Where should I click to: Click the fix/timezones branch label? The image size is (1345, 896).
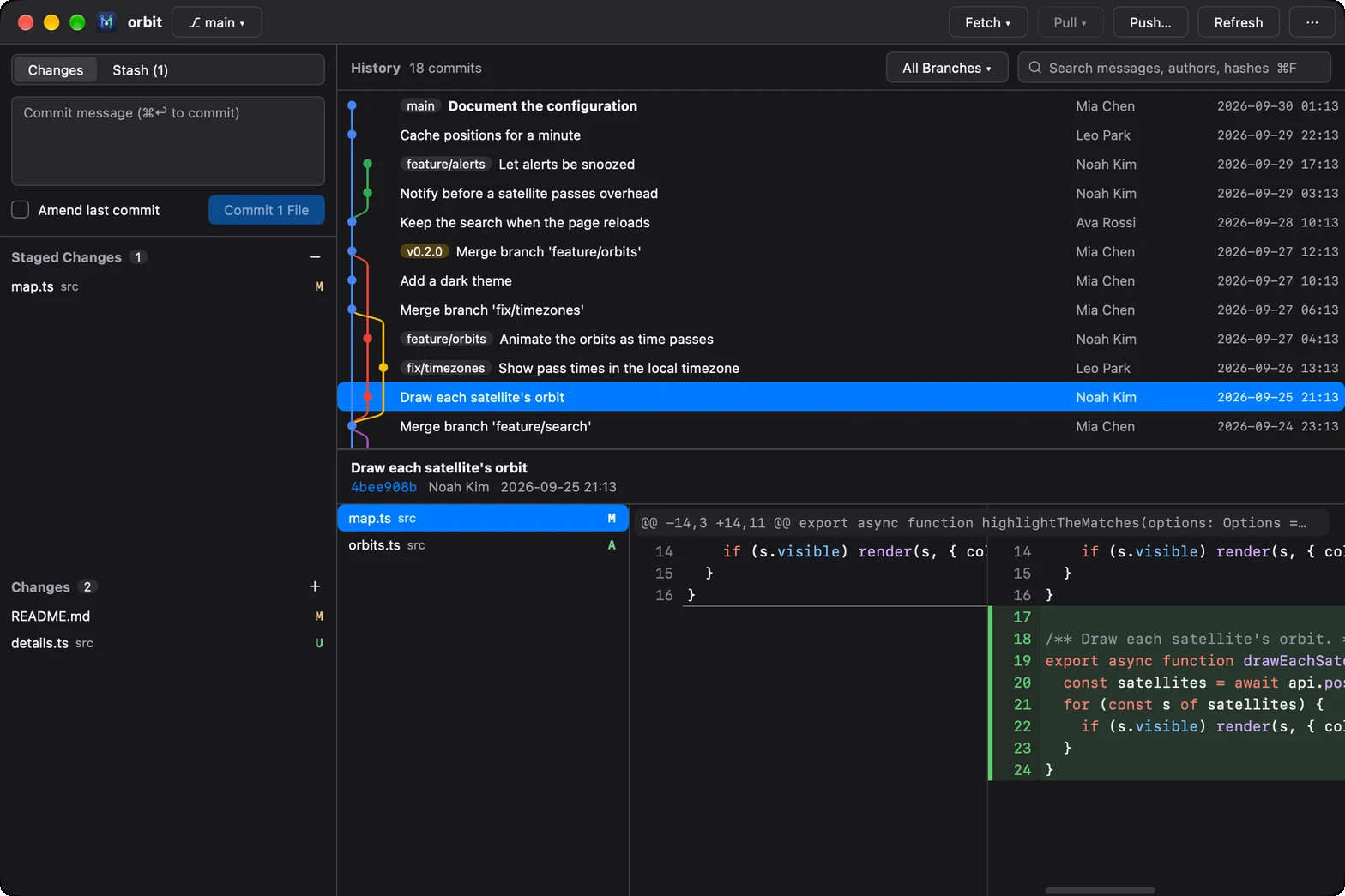(x=446, y=368)
